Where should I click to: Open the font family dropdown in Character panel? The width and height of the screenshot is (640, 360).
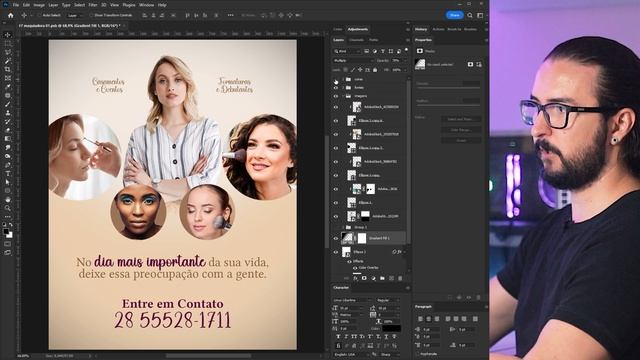[x=353, y=300]
